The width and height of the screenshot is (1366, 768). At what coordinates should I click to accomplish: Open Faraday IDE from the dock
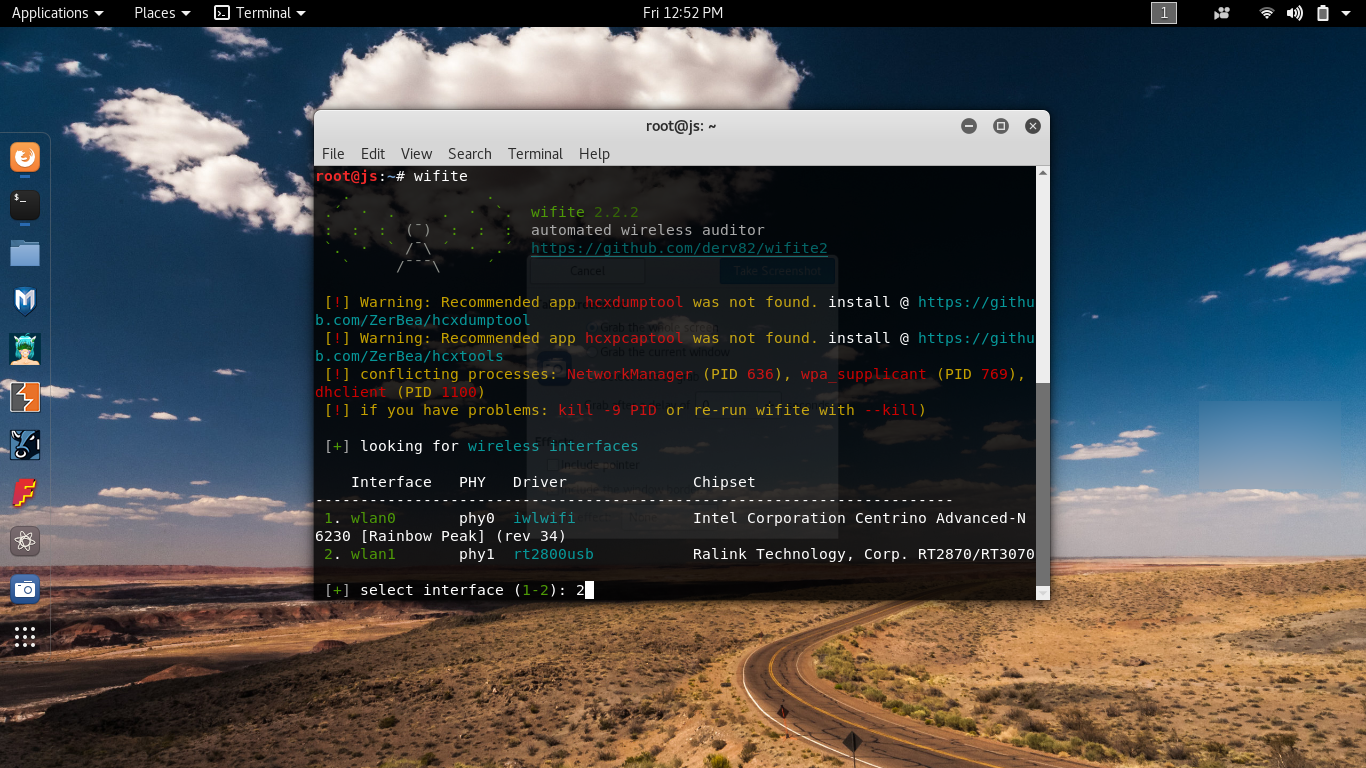click(25, 493)
